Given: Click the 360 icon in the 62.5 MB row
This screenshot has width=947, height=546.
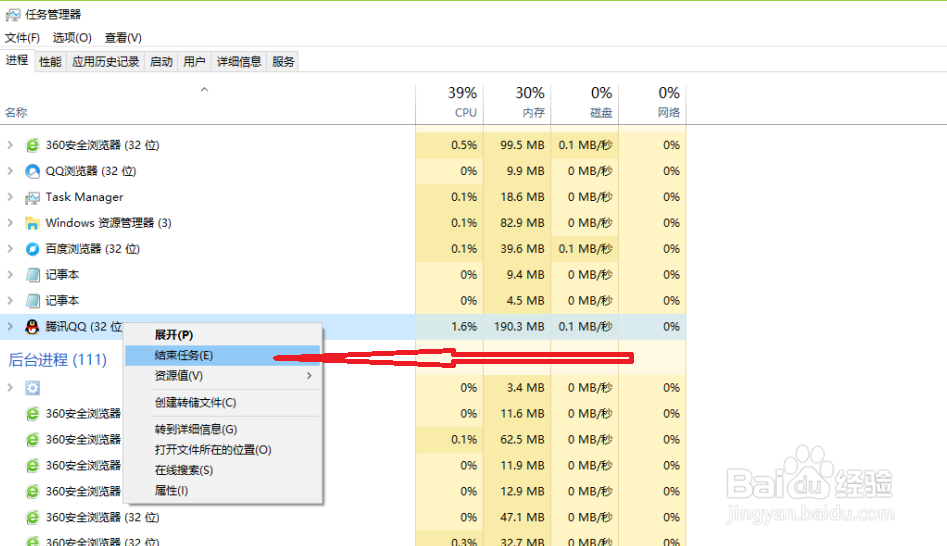Looking at the screenshot, I should 32,440.
